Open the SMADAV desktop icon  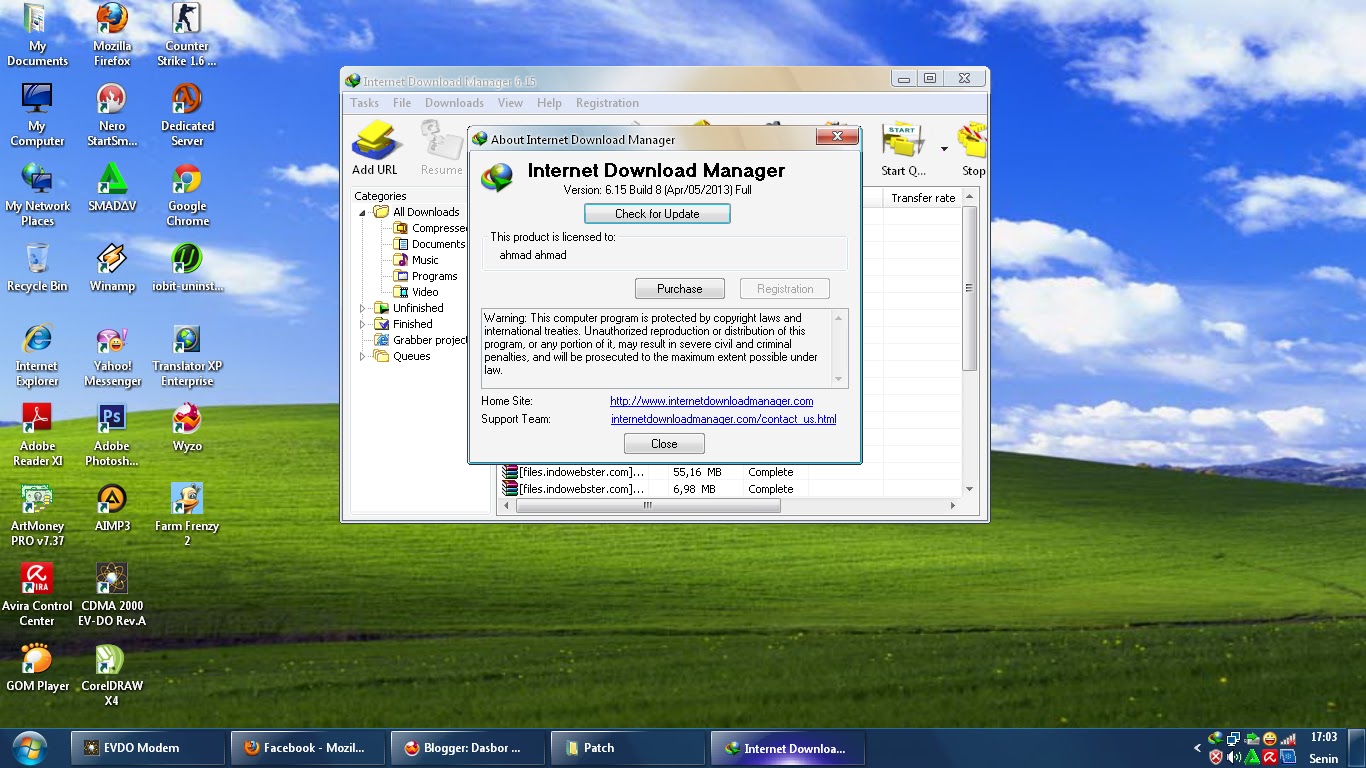pyautogui.click(x=112, y=188)
